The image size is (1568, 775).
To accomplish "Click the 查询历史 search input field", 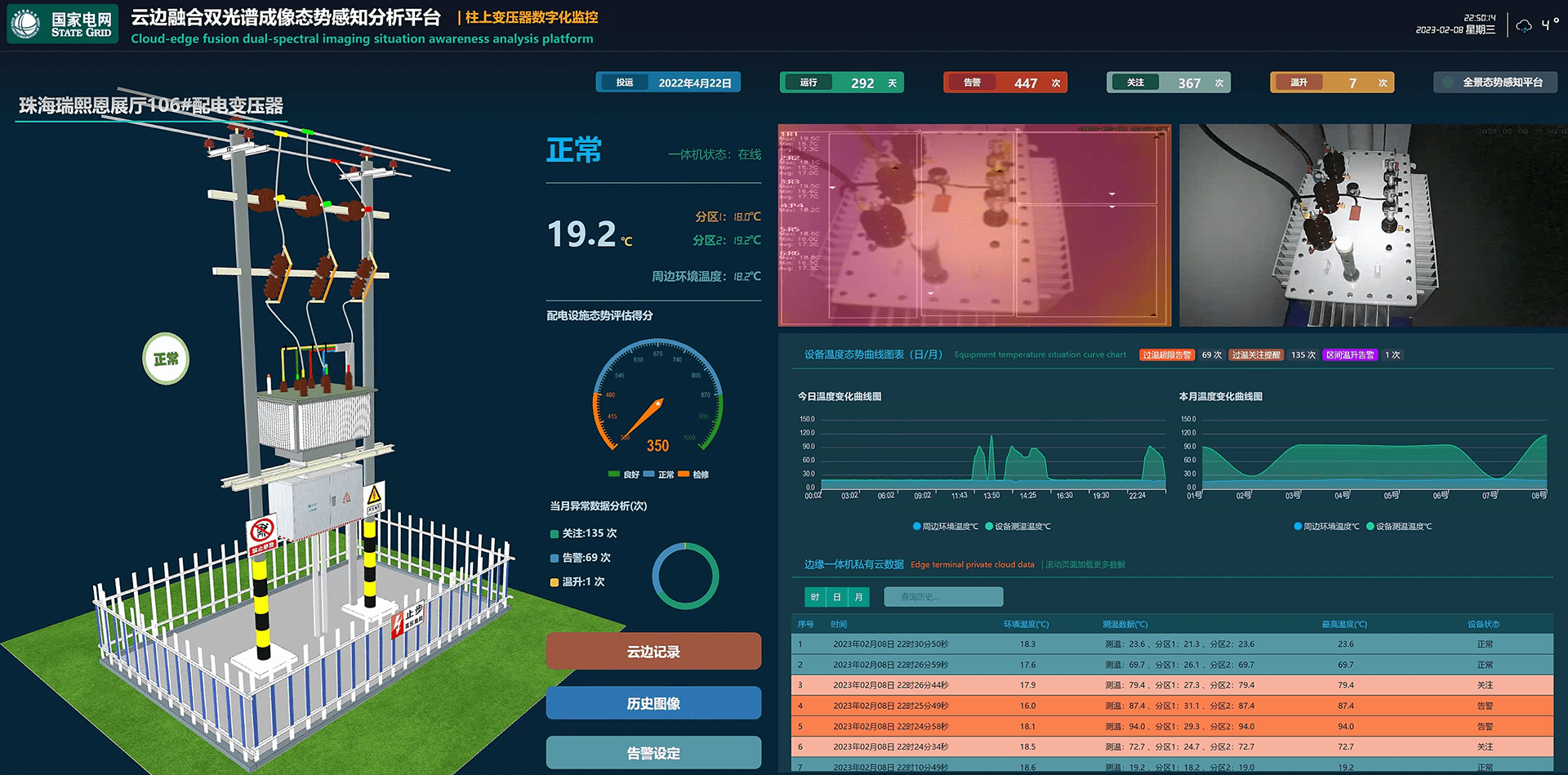I will point(943,597).
